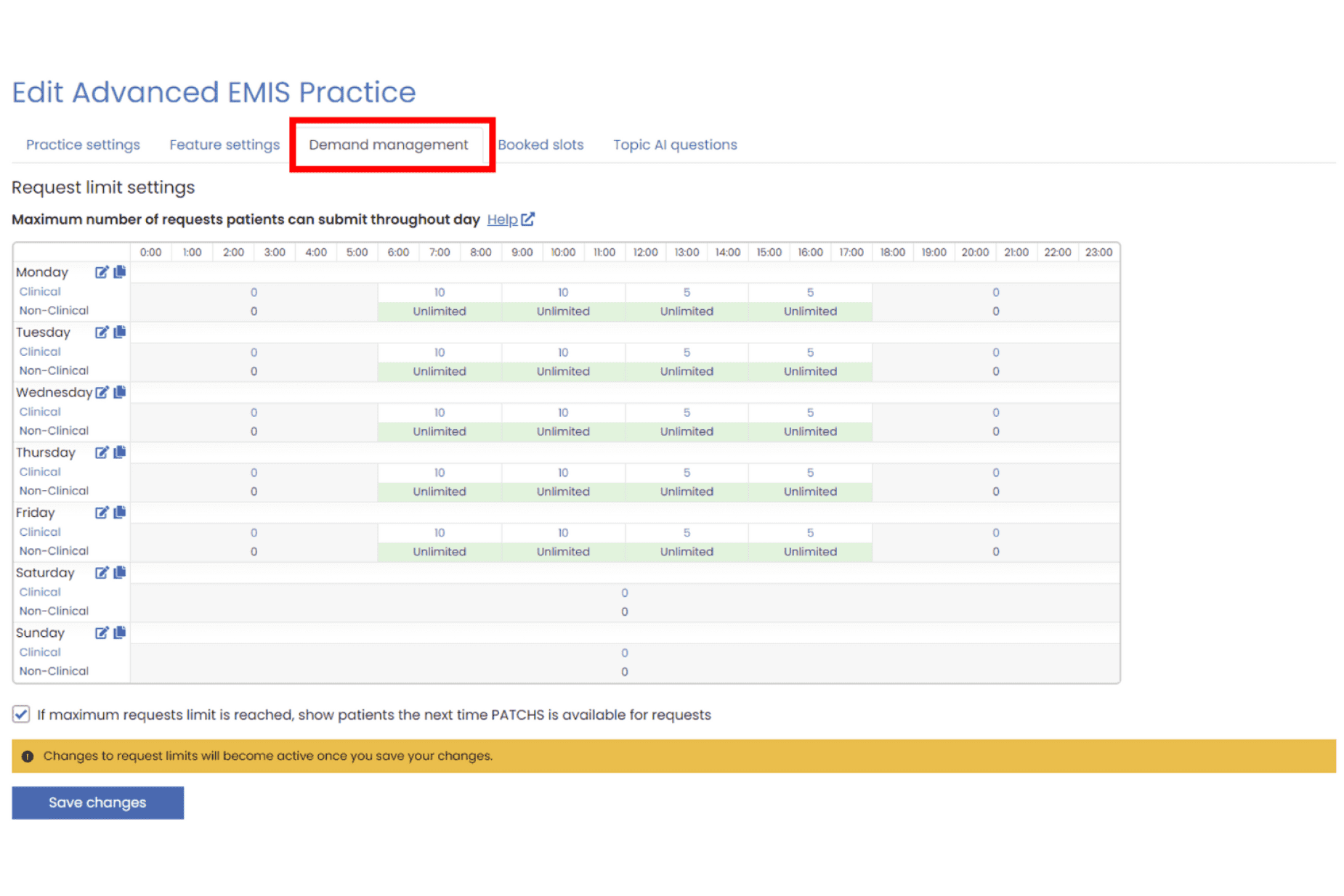Click the copy icon for Monday
Screen dimensions: 1344x896
[120, 272]
